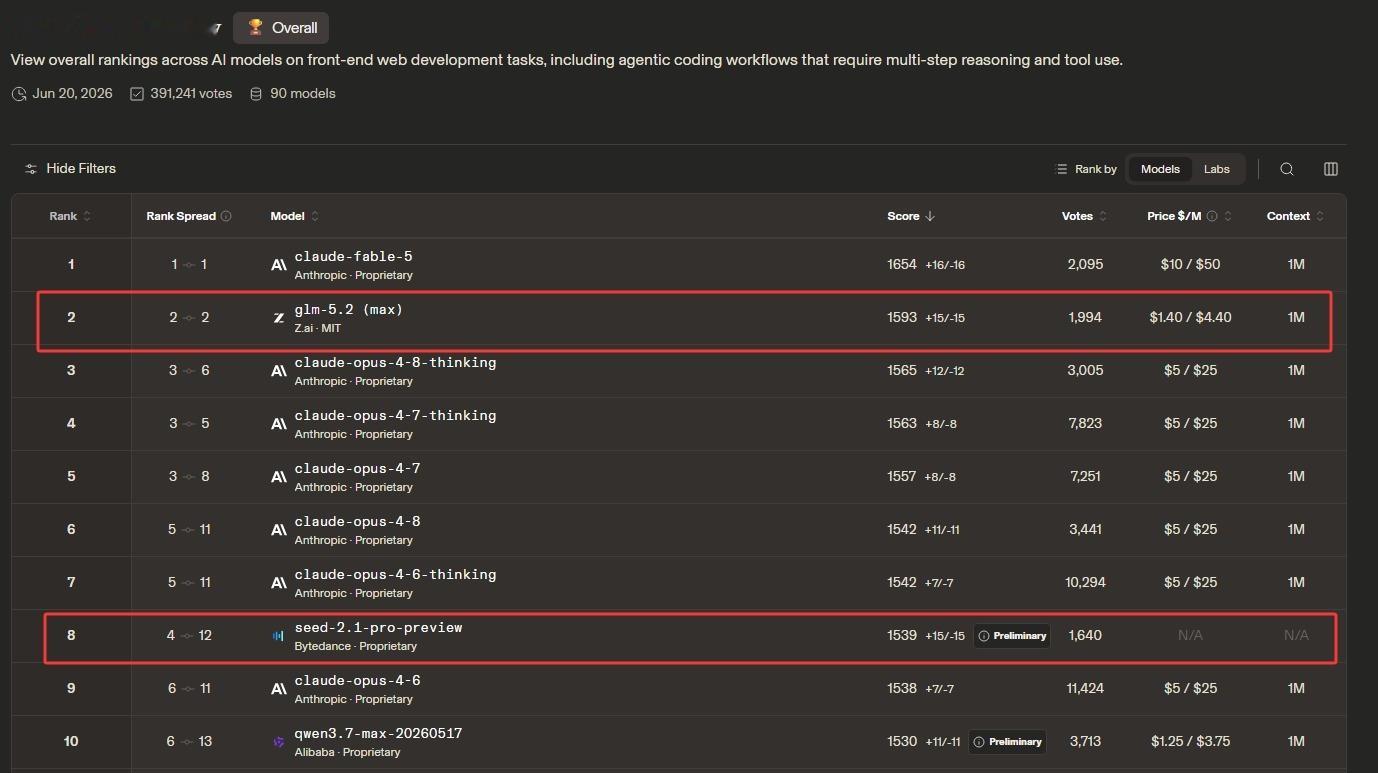Viewport: 1378px width, 773px height.
Task: Click the 90 models label
Action: point(292,94)
